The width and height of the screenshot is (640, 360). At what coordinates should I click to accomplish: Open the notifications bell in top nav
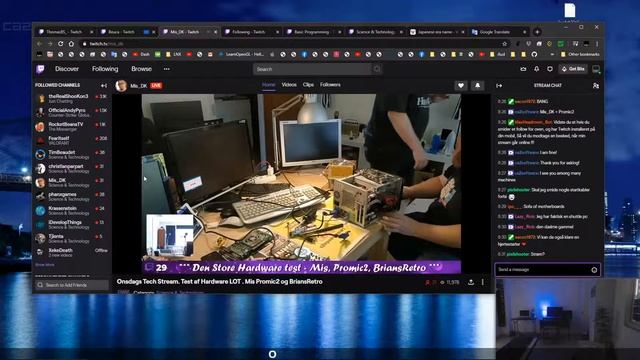click(x=536, y=69)
